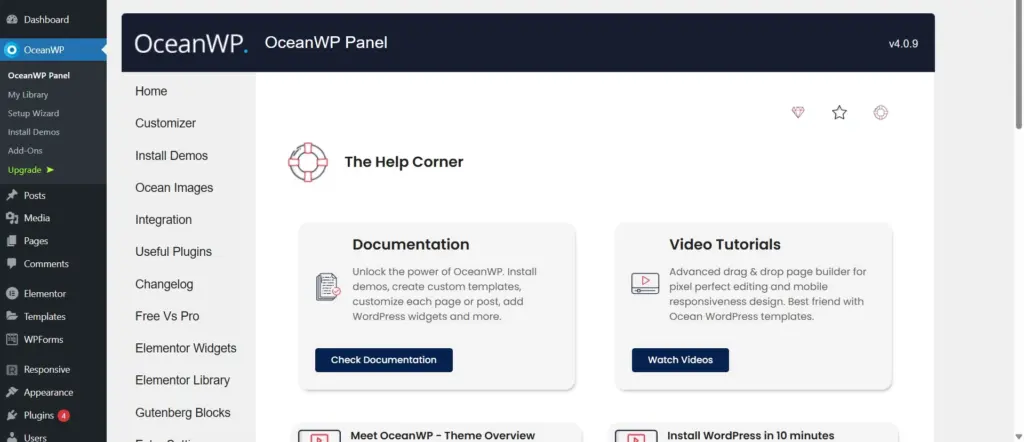Click the Posts pushpin icon
Image resolution: width=1024 pixels, height=442 pixels.
click(12, 195)
